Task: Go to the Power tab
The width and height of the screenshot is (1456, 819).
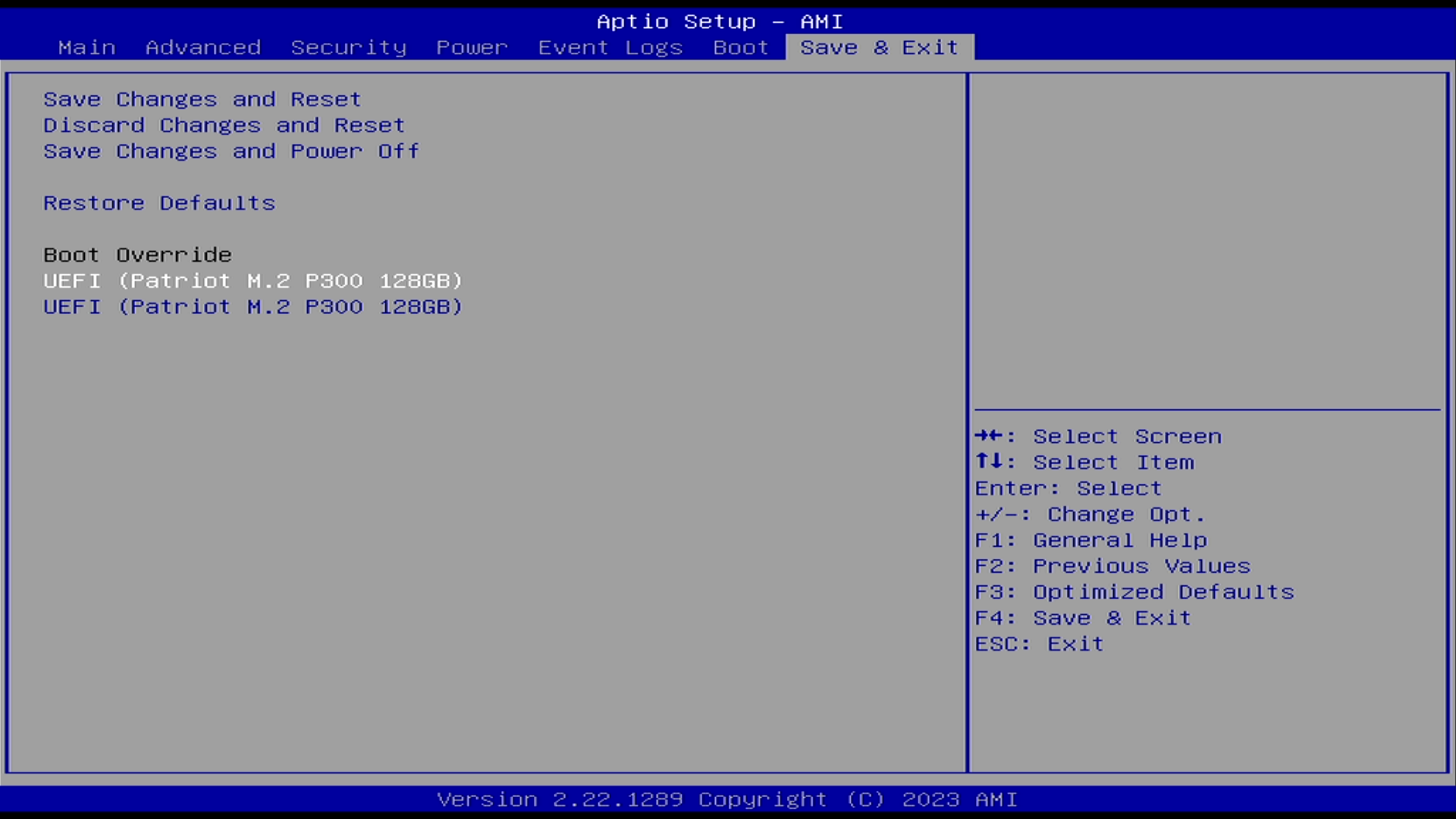Action: [471, 47]
